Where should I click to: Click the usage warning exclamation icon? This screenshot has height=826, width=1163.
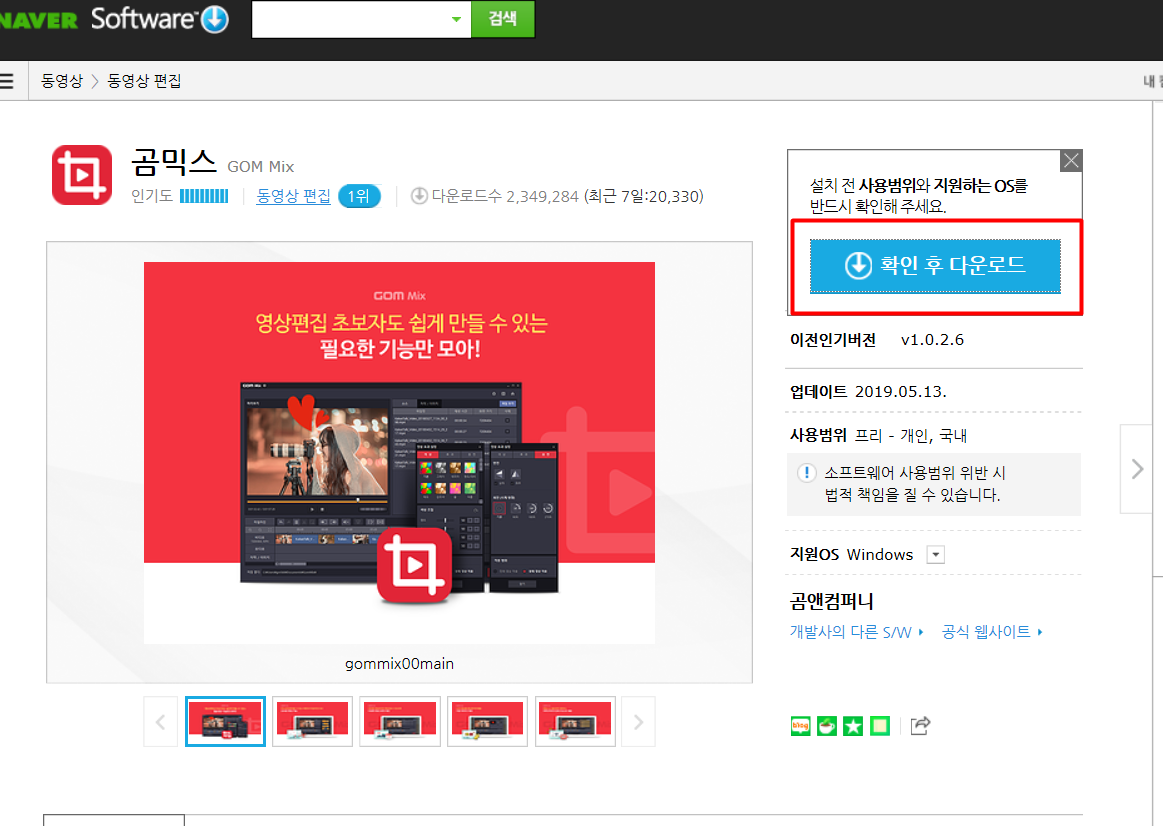(806, 472)
